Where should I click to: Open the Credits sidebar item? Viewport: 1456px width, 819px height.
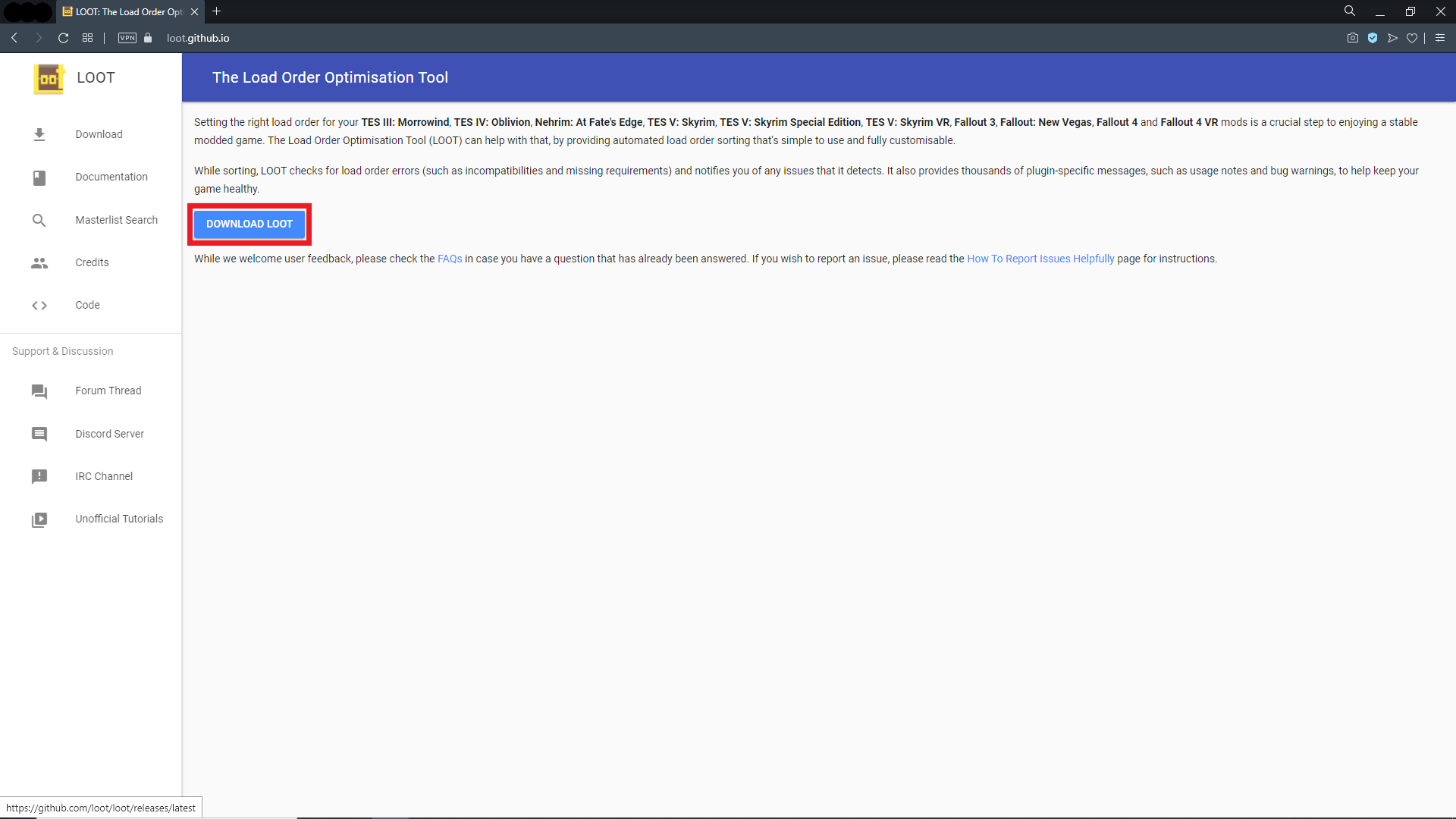tap(91, 262)
